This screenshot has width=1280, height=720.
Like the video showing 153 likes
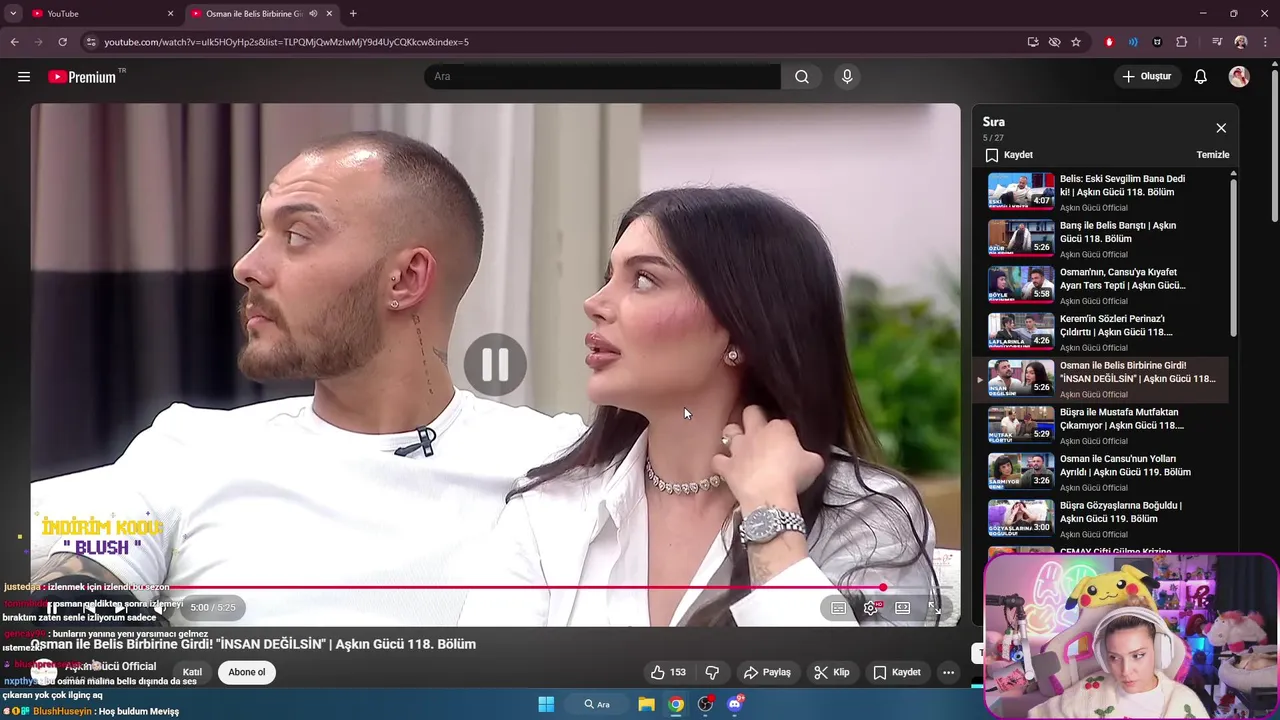click(x=668, y=672)
